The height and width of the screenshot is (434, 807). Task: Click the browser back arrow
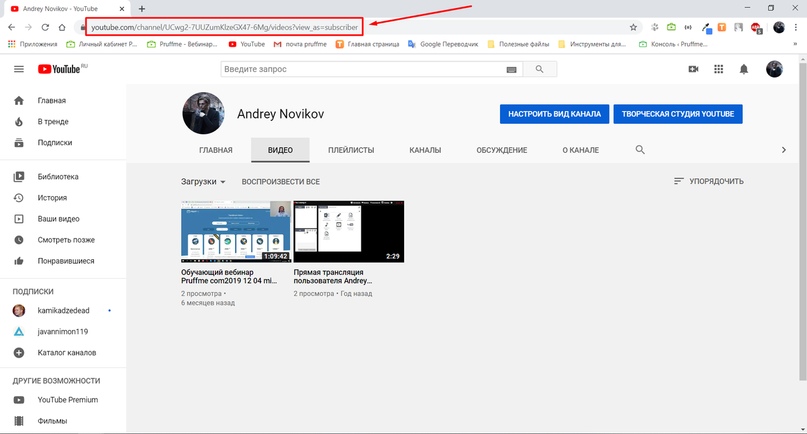coord(11,27)
